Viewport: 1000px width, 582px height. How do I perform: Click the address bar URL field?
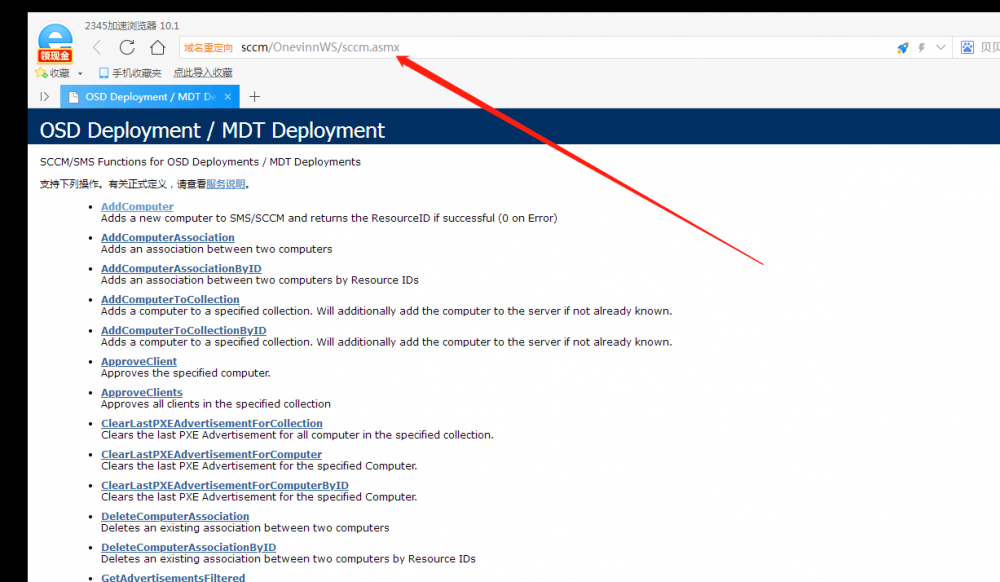click(536, 47)
